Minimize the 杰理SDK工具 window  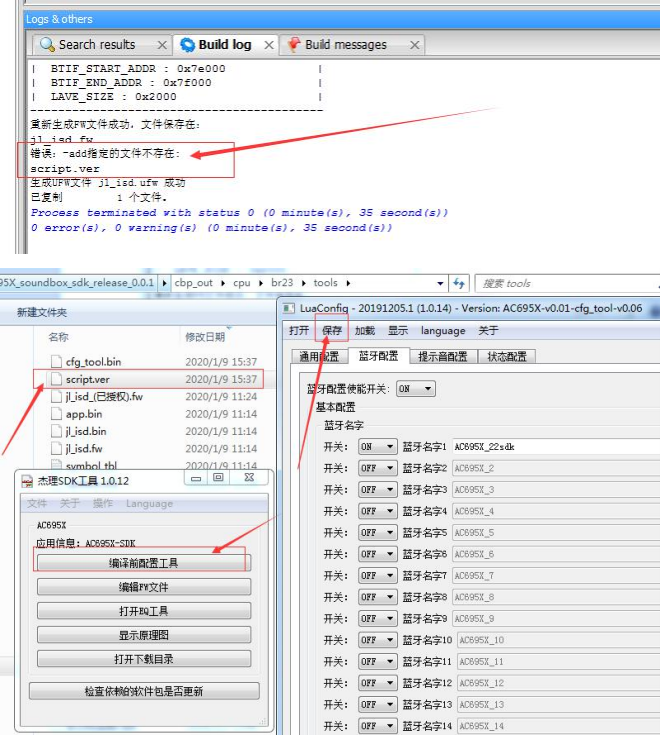[x=196, y=479]
